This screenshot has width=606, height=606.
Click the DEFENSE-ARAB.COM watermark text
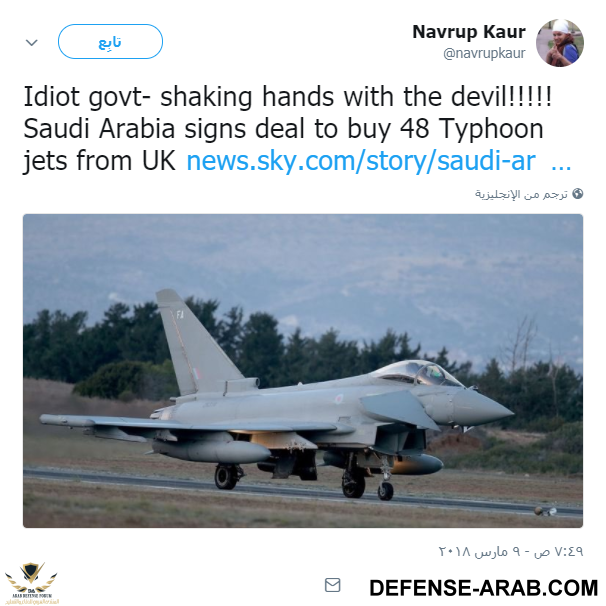point(483,588)
